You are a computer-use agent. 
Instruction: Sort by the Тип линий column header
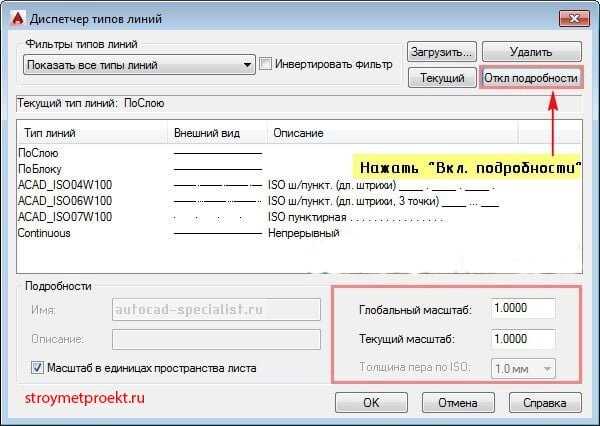[92, 133]
